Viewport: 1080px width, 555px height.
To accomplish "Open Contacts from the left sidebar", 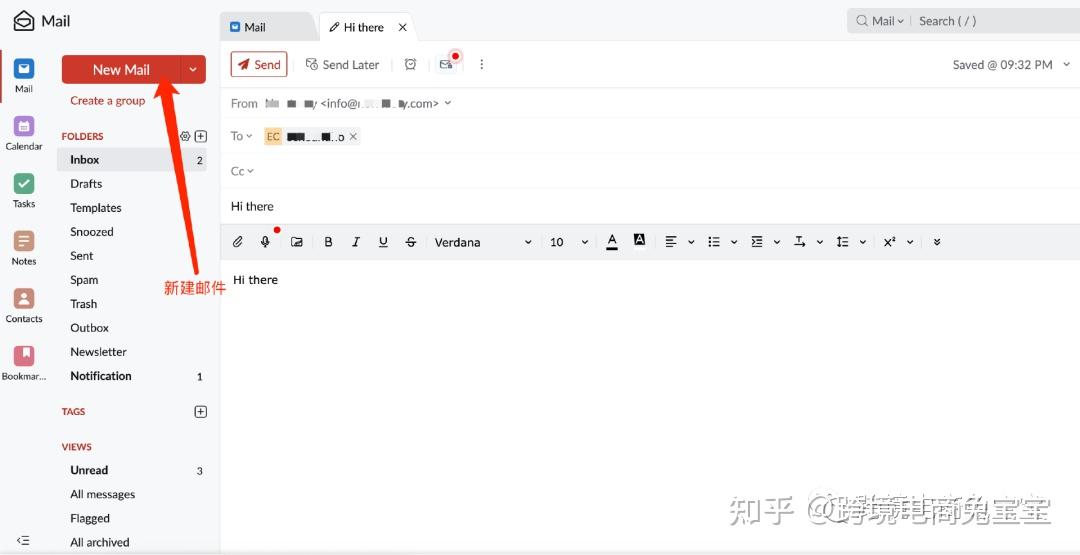I will point(24,305).
